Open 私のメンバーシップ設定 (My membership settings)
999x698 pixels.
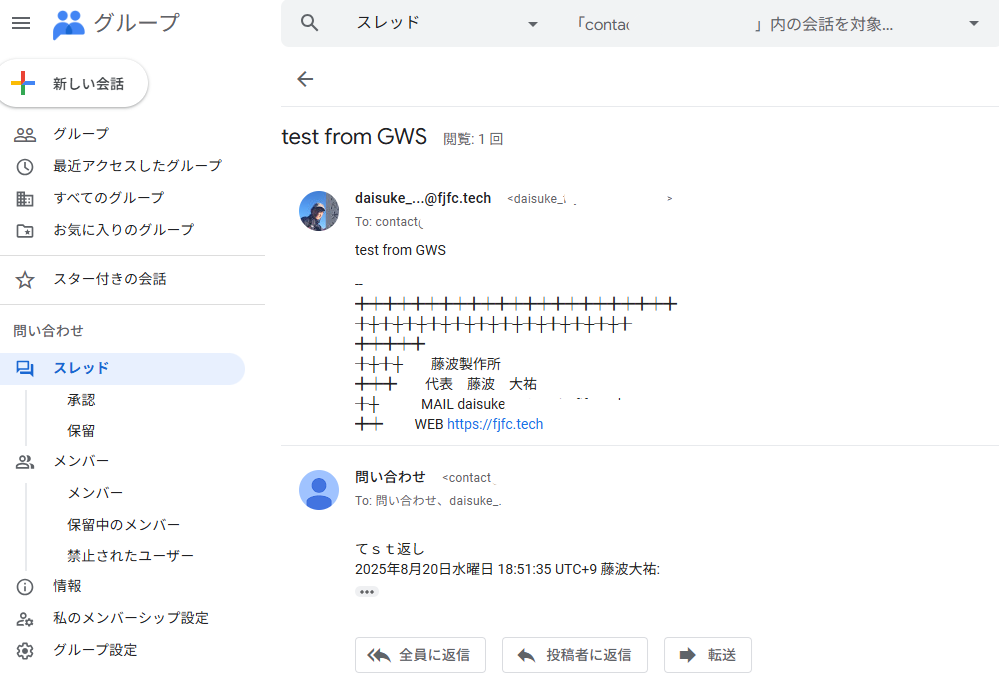pyautogui.click(x=130, y=618)
